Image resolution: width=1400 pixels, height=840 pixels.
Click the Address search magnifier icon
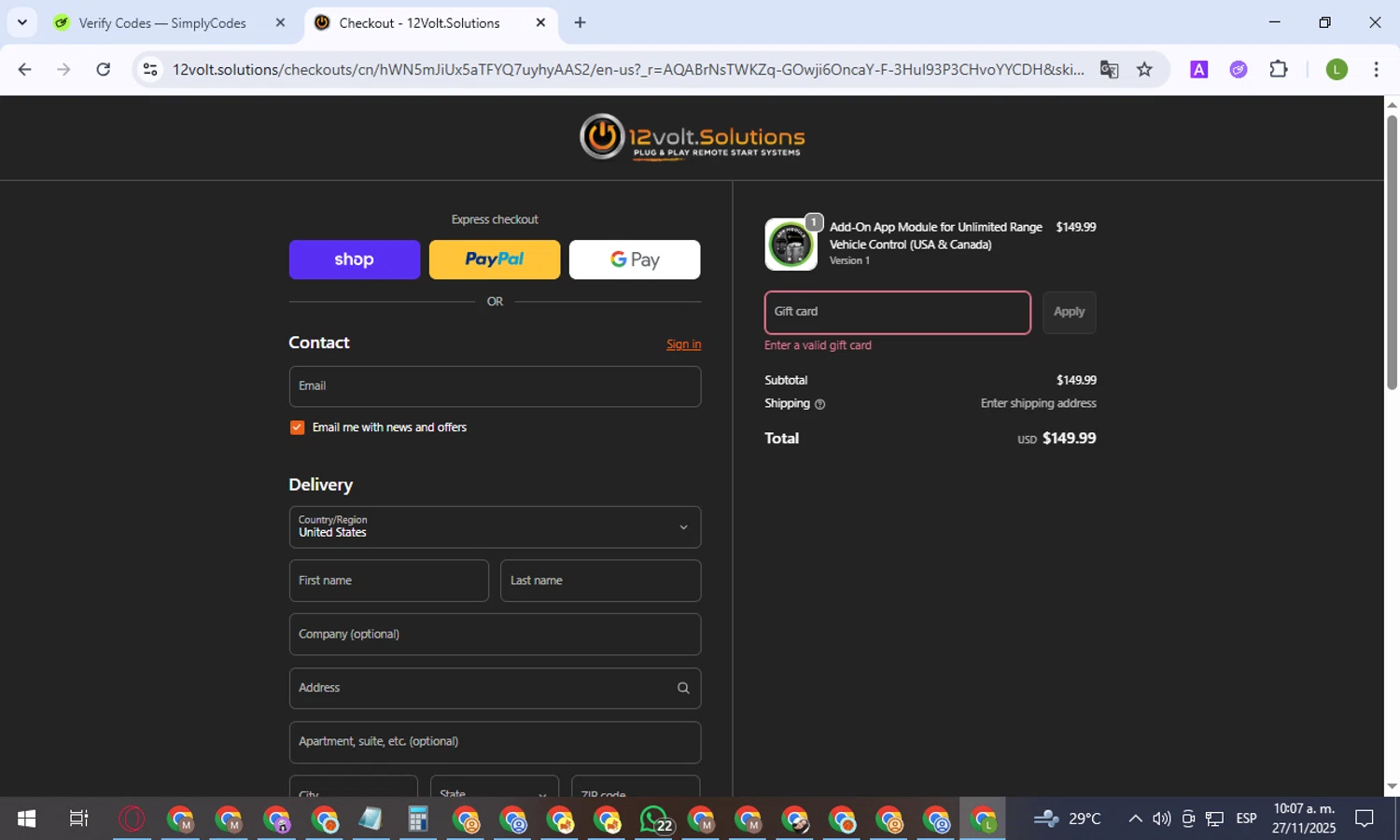tap(683, 688)
